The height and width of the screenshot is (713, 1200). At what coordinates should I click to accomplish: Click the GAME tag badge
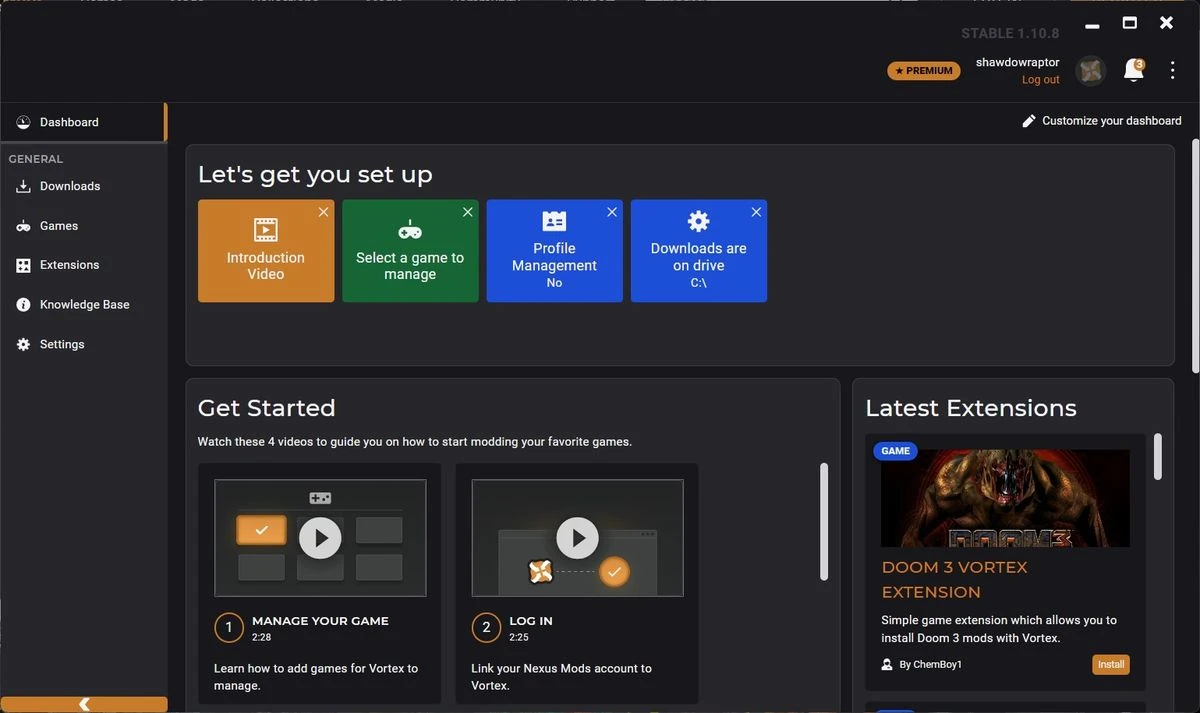(x=895, y=451)
